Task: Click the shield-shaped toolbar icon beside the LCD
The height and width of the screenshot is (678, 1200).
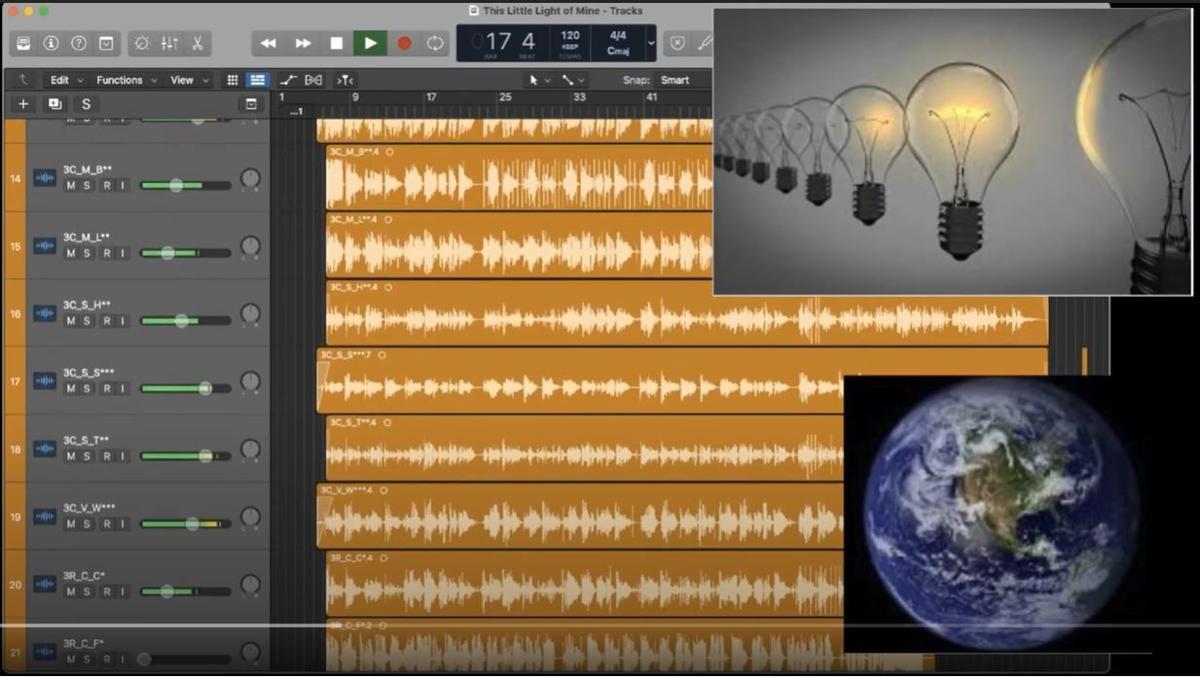Action: pyautogui.click(x=677, y=43)
